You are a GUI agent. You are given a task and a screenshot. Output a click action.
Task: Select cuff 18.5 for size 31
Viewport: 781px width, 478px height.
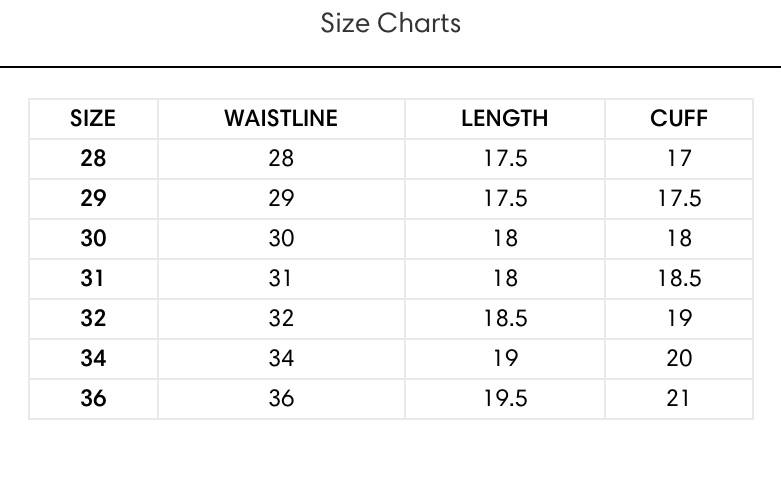click(x=679, y=278)
